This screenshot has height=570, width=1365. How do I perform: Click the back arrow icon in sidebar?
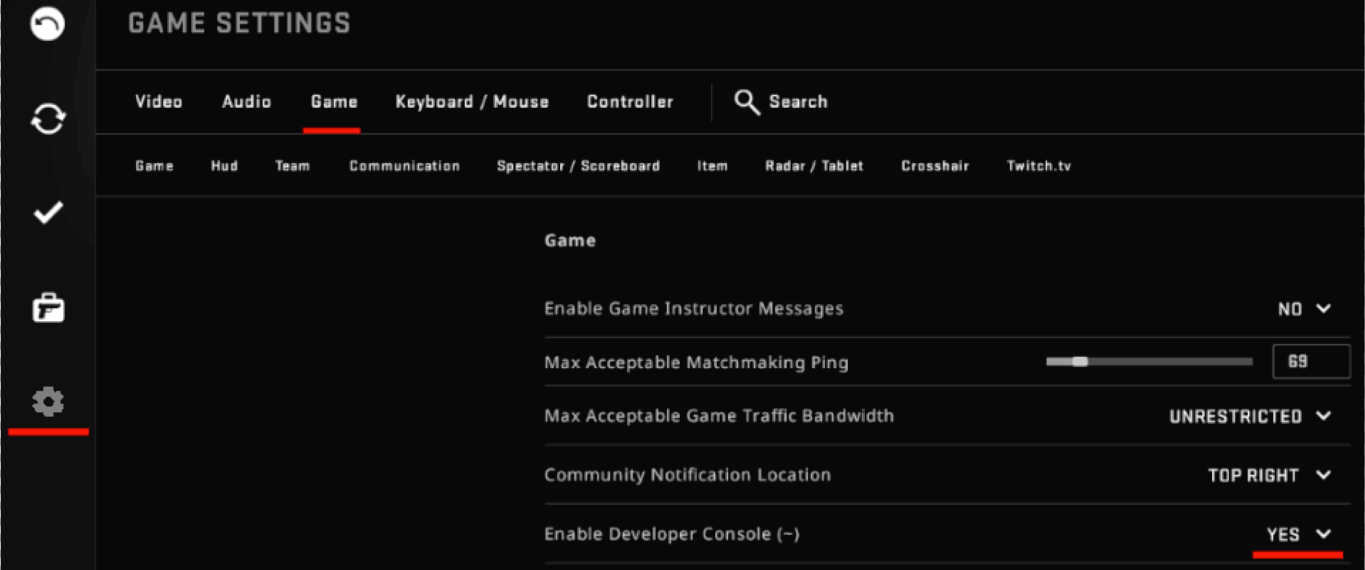coord(48,23)
